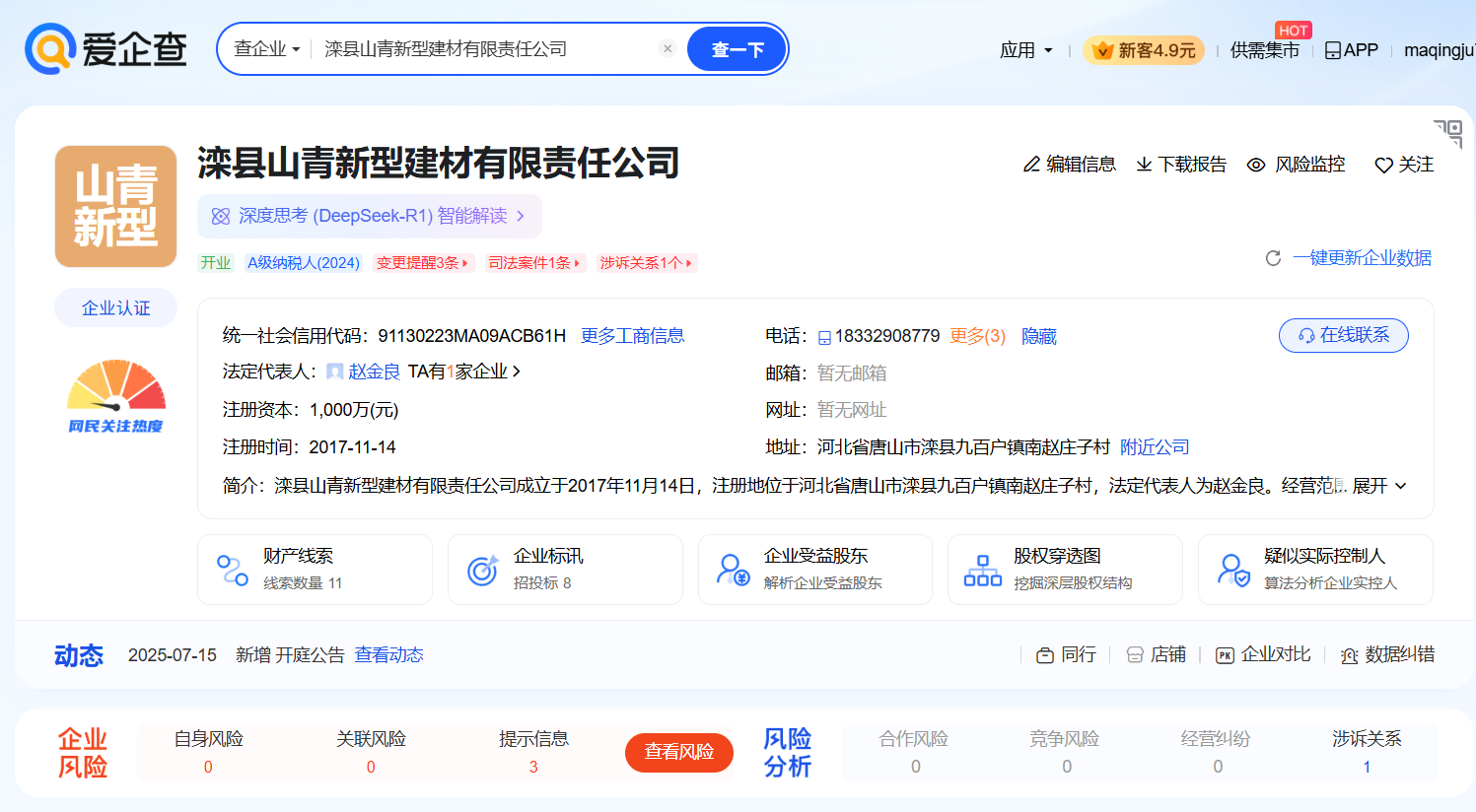
Task: Expand the company introduction text
Action: 1378,486
